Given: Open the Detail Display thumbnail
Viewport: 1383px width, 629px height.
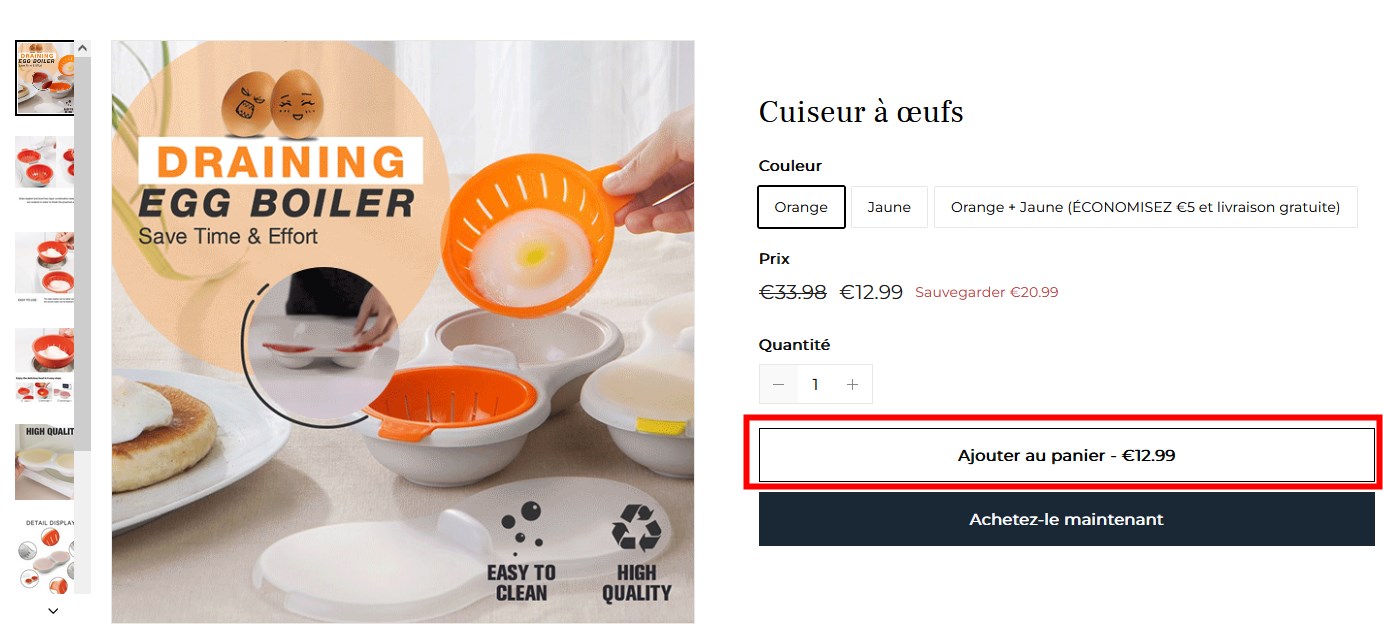Looking at the screenshot, I should (x=45, y=556).
